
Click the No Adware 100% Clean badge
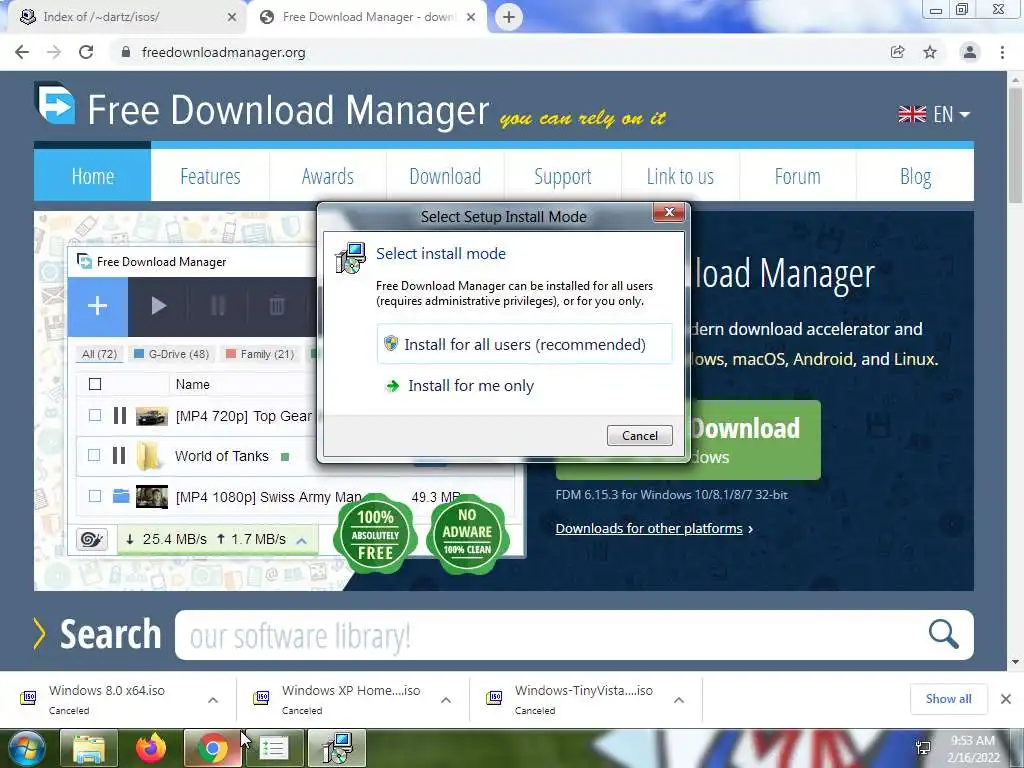468,533
